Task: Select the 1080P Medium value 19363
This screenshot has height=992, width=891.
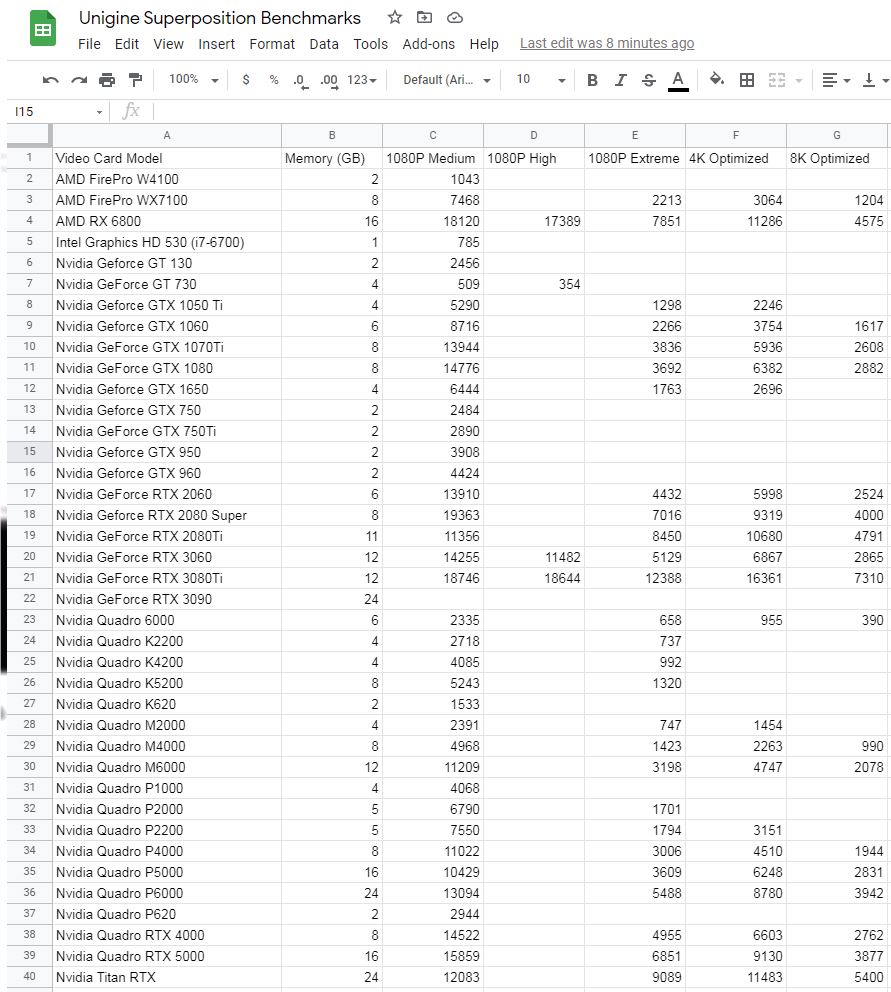Action: (x=433, y=515)
